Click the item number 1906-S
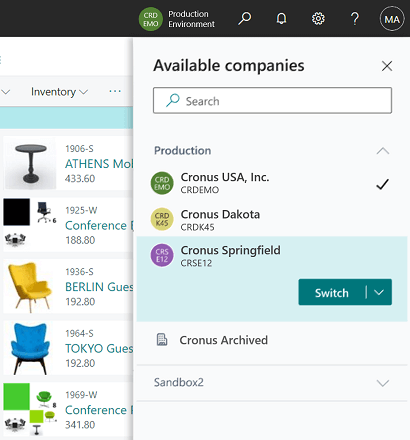This screenshot has width=410, height=440. click(x=79, y=149)
